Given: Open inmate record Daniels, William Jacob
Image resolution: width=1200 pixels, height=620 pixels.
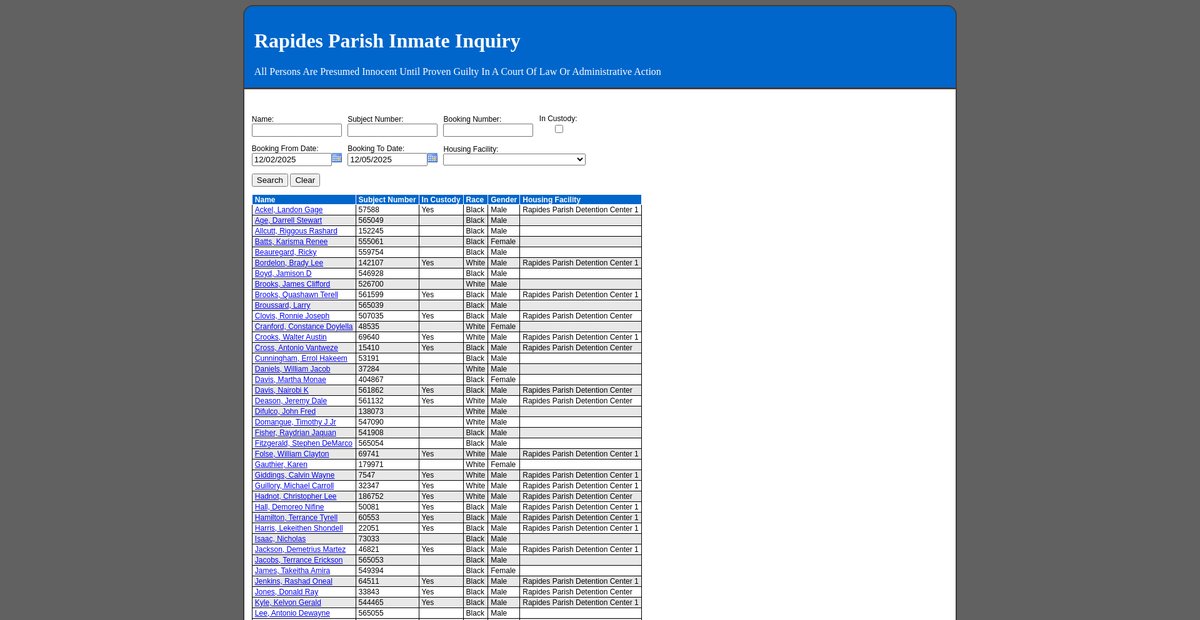Looking at the screenshot, I should pos(292,369).
